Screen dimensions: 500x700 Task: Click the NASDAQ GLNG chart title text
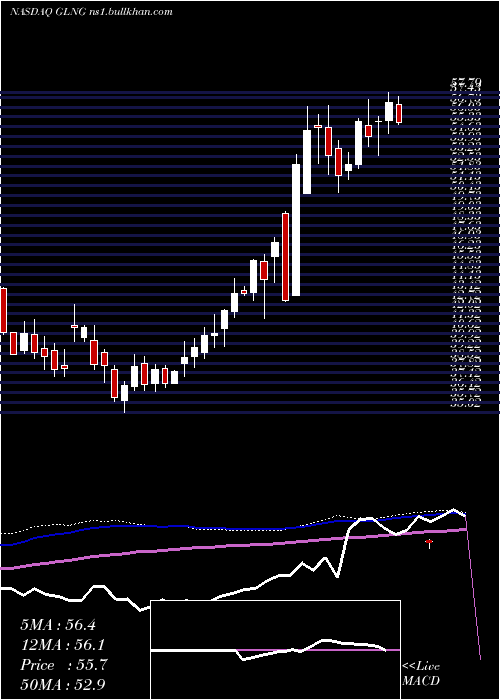[x=91, y=12]
